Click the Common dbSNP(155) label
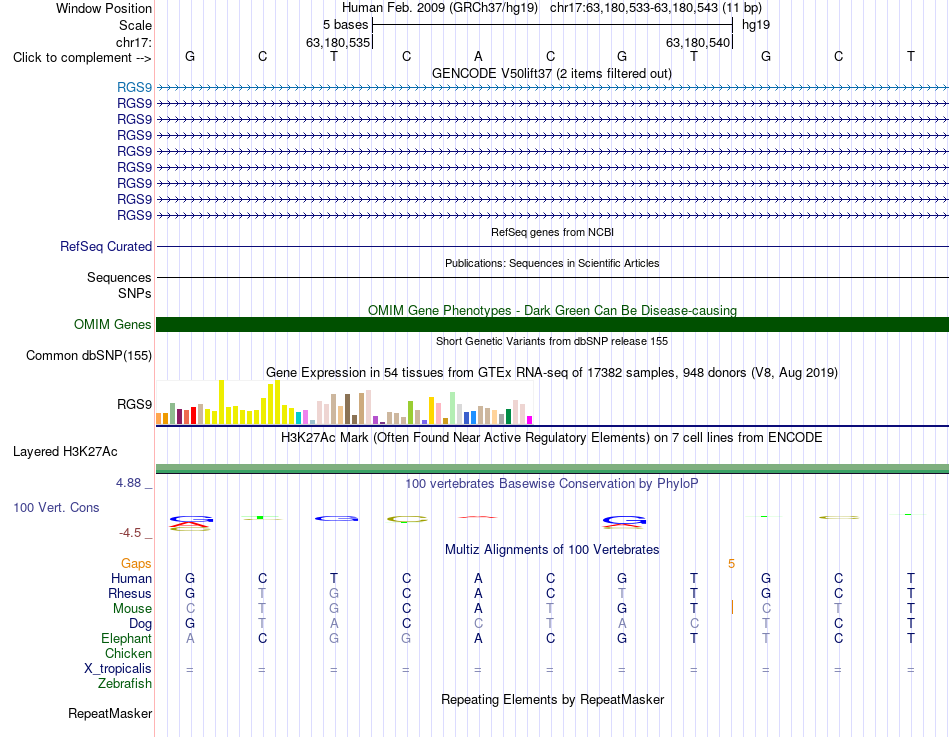Viewport: 950px width, 737px height. (88, 355)
